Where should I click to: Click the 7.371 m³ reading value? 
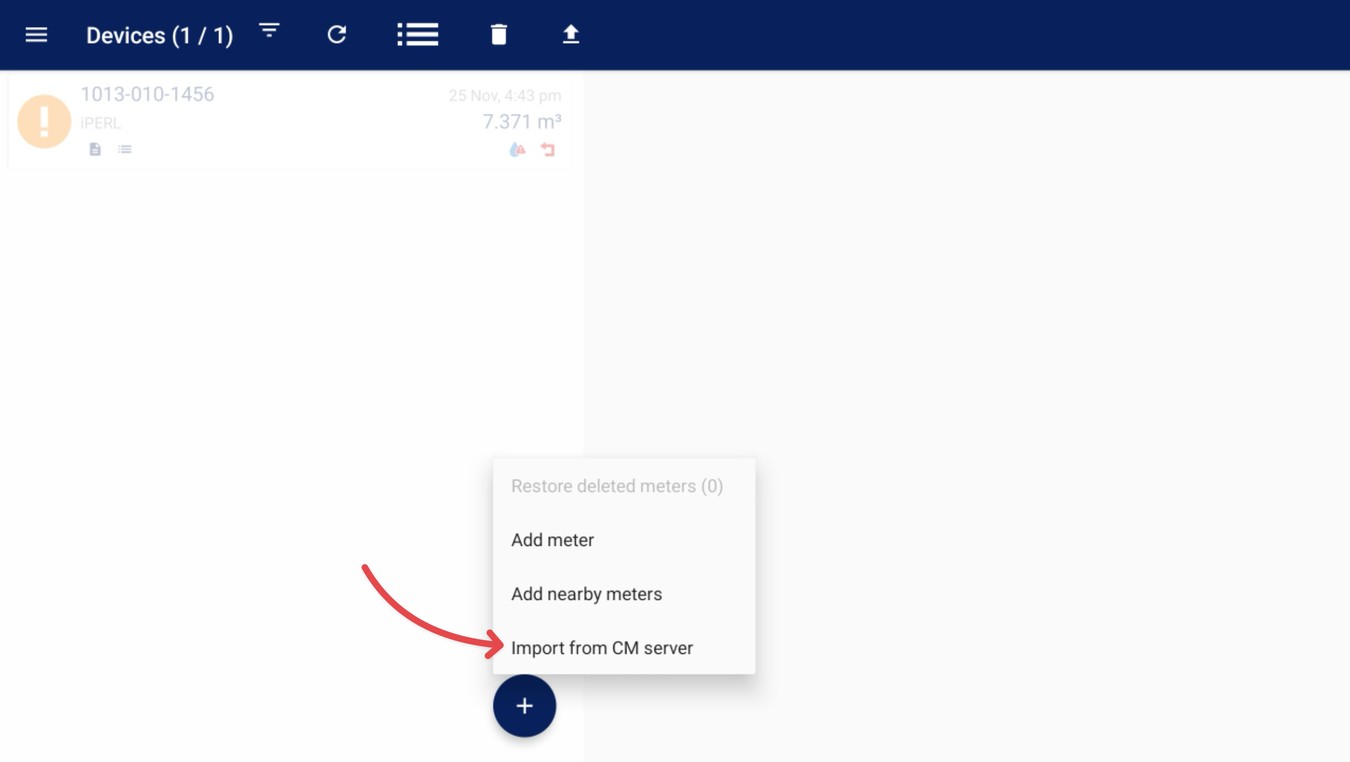(x=521, y=122)
